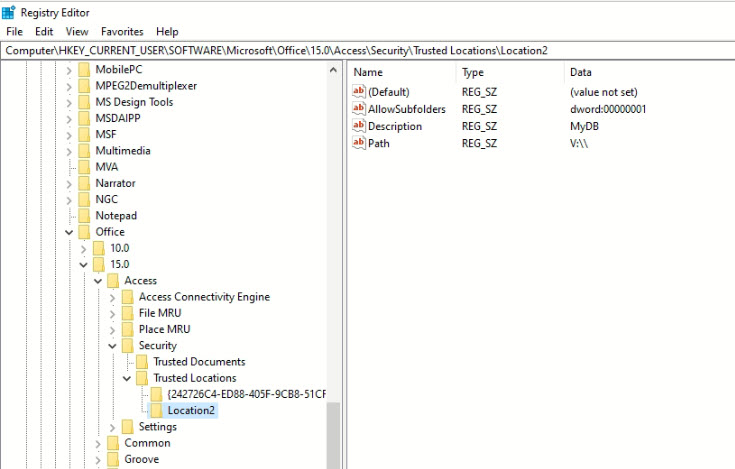Click the Trusted Documents folder icon
Viewport: 735px width, 469px height.
pos(142,362)
